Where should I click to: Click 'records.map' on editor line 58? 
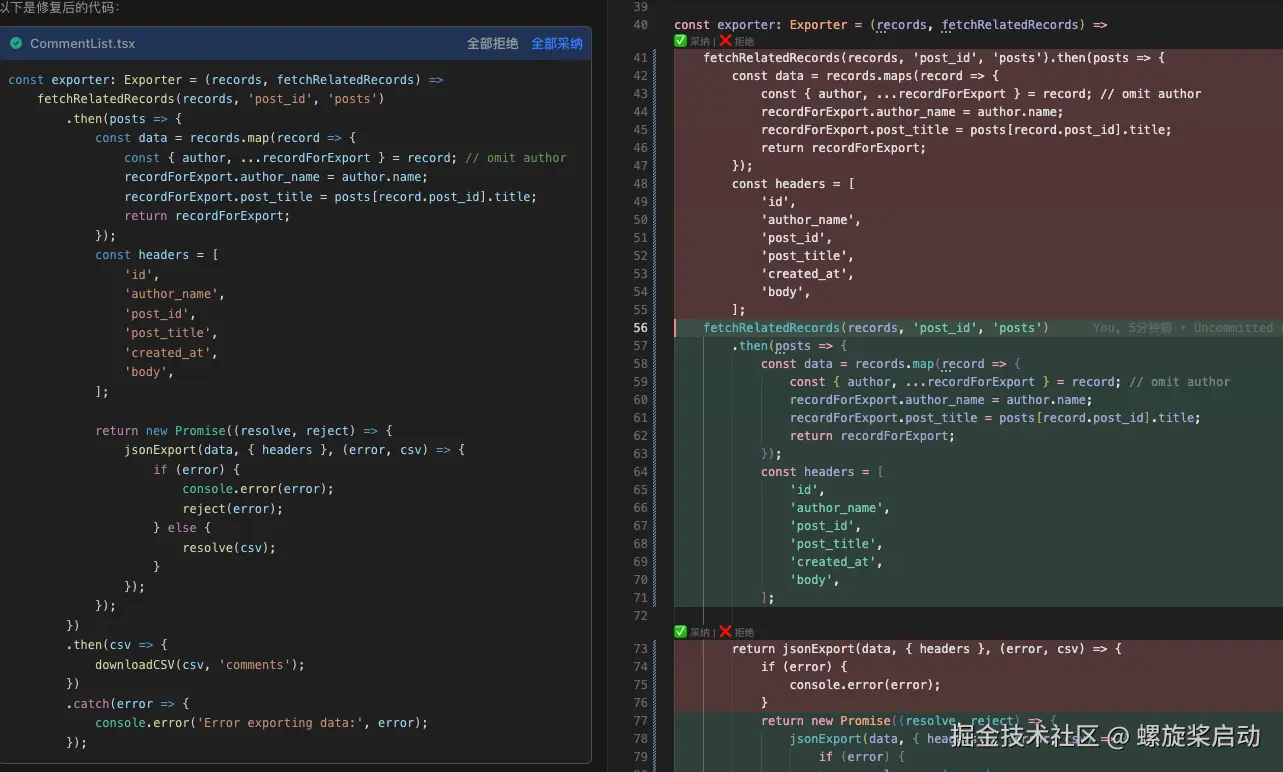pos(895,364)
